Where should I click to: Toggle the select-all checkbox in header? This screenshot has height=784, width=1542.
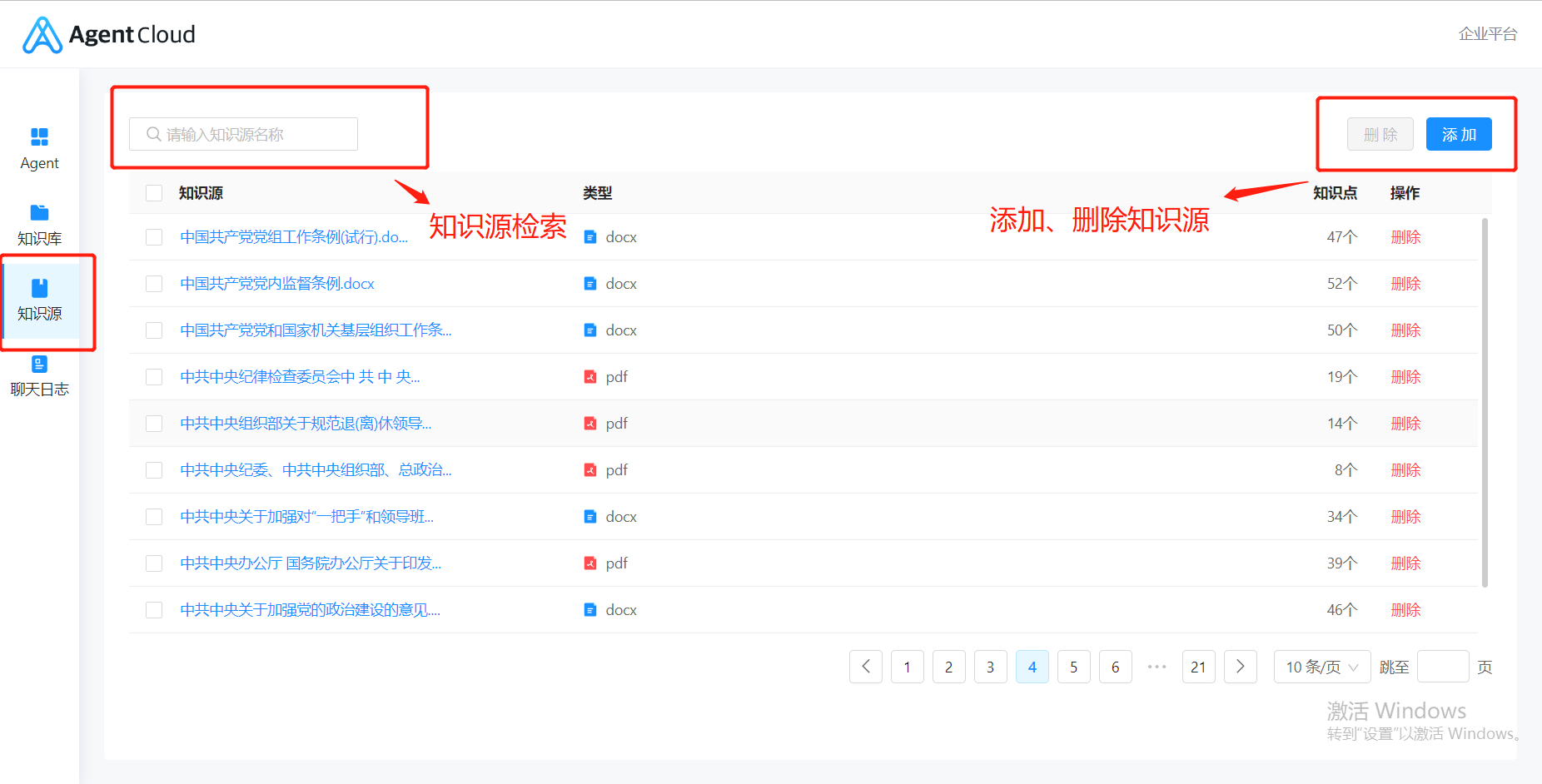coord(154,193)
